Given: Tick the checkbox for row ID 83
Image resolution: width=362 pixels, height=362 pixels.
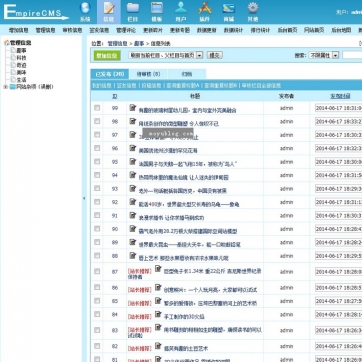Looking at the screenshot, I should coord(97,330).
